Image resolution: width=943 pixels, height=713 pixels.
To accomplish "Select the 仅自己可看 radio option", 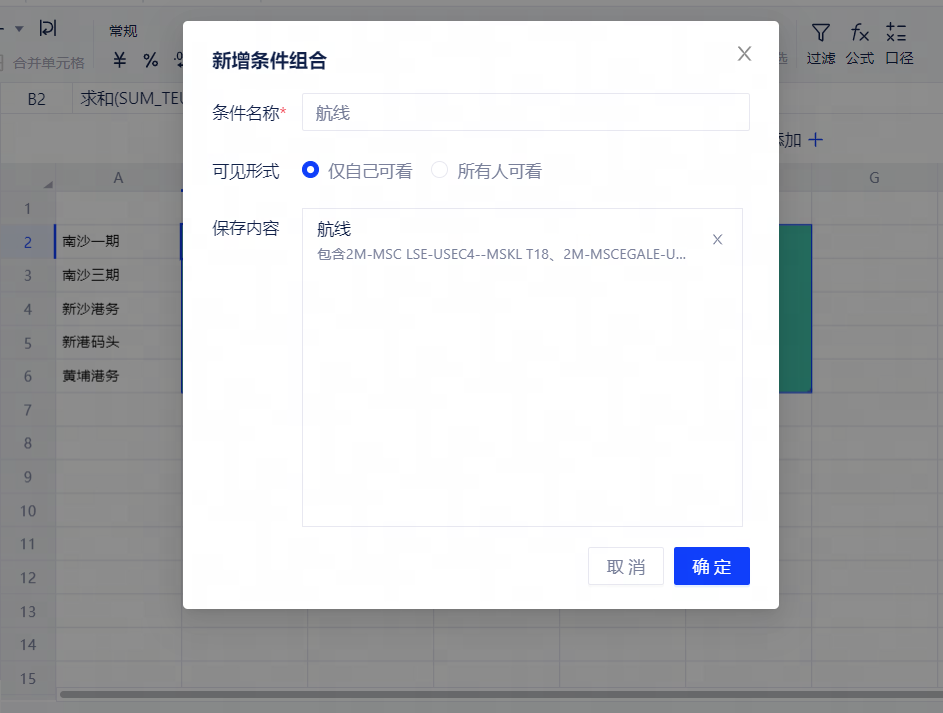I will pyautogui.click(x=311, y=171).
